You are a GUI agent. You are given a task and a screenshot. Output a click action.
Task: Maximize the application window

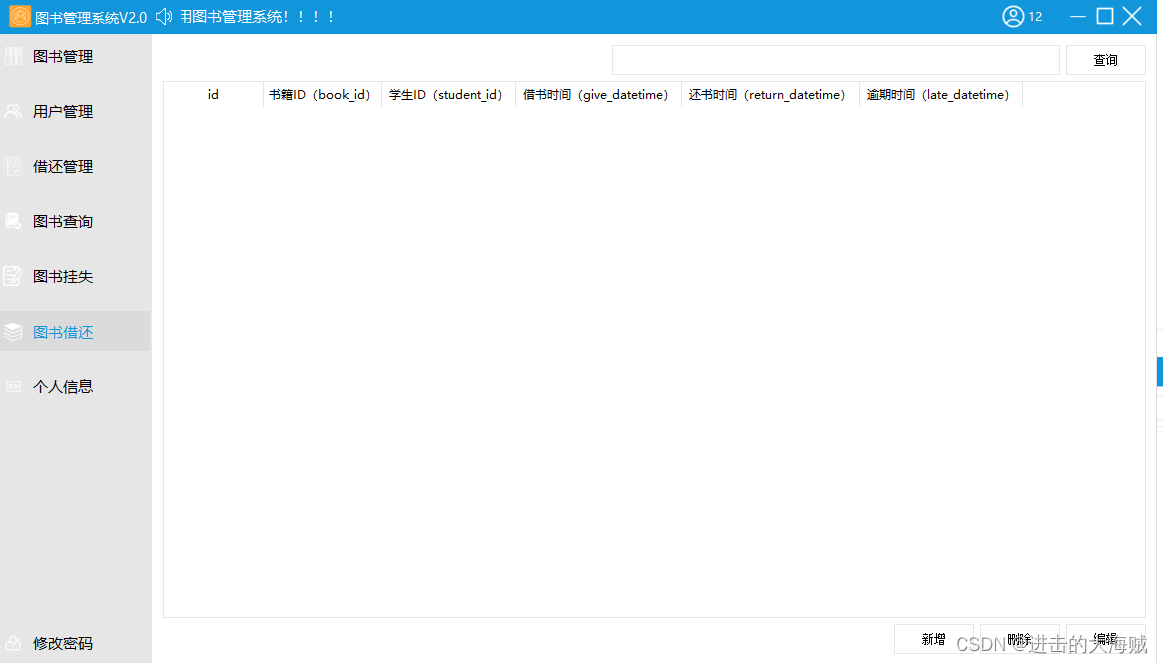pos(1105,16)
